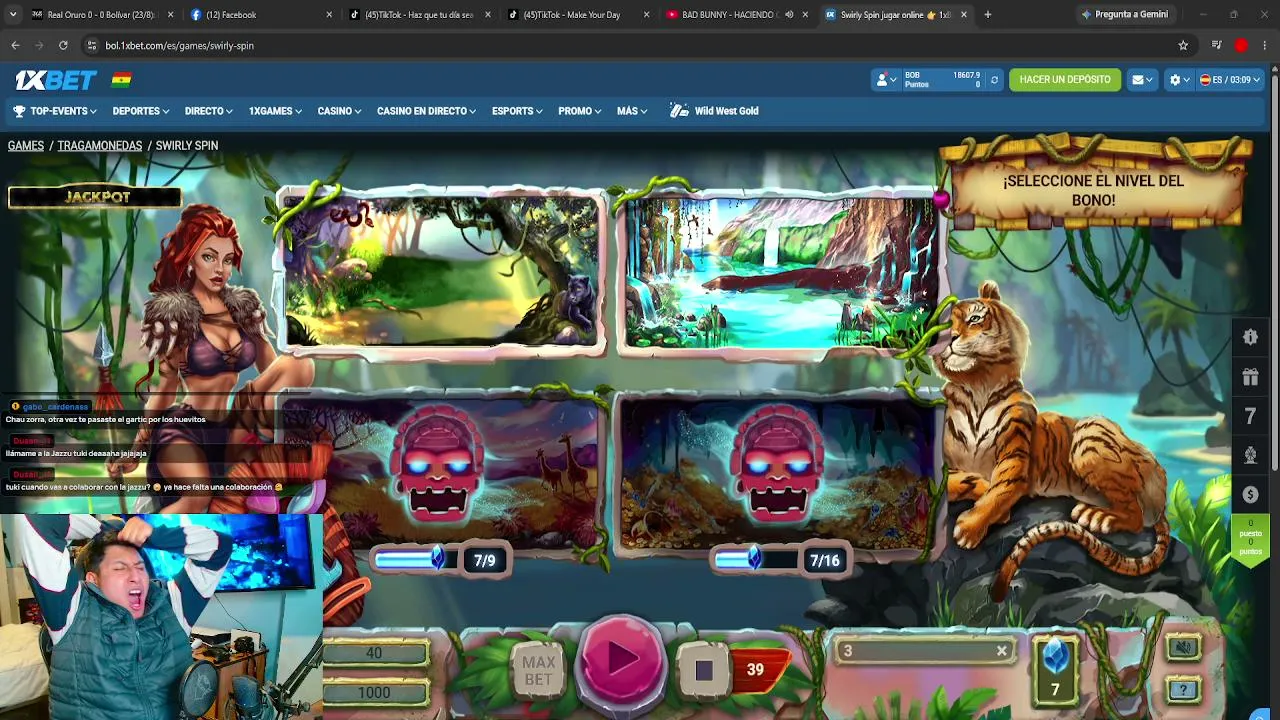
Task: Expand the CASINO dropdown
Action: tap(339, 111)
